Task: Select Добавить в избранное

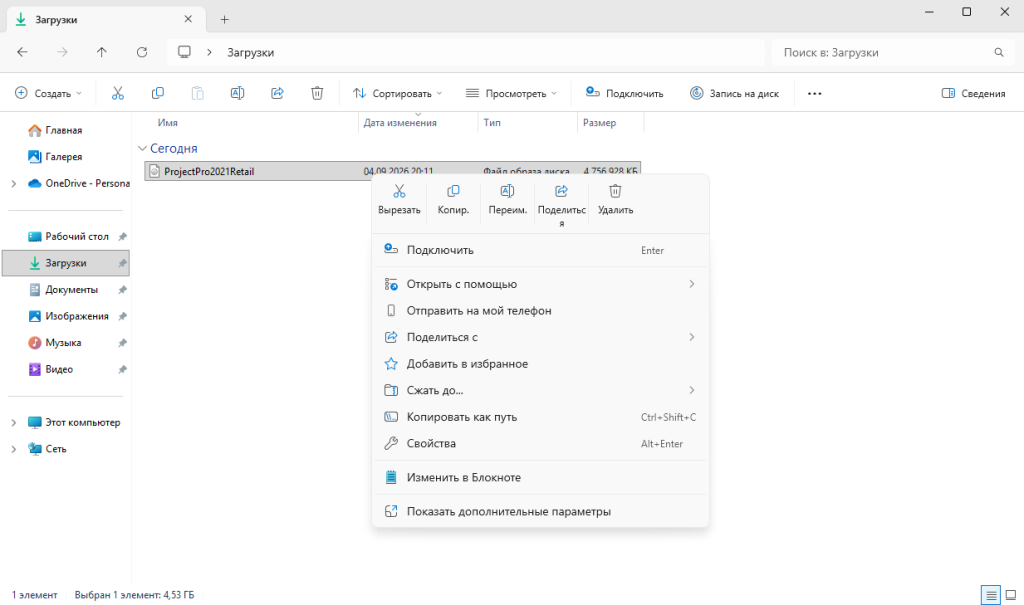Action: pos(540,364)
